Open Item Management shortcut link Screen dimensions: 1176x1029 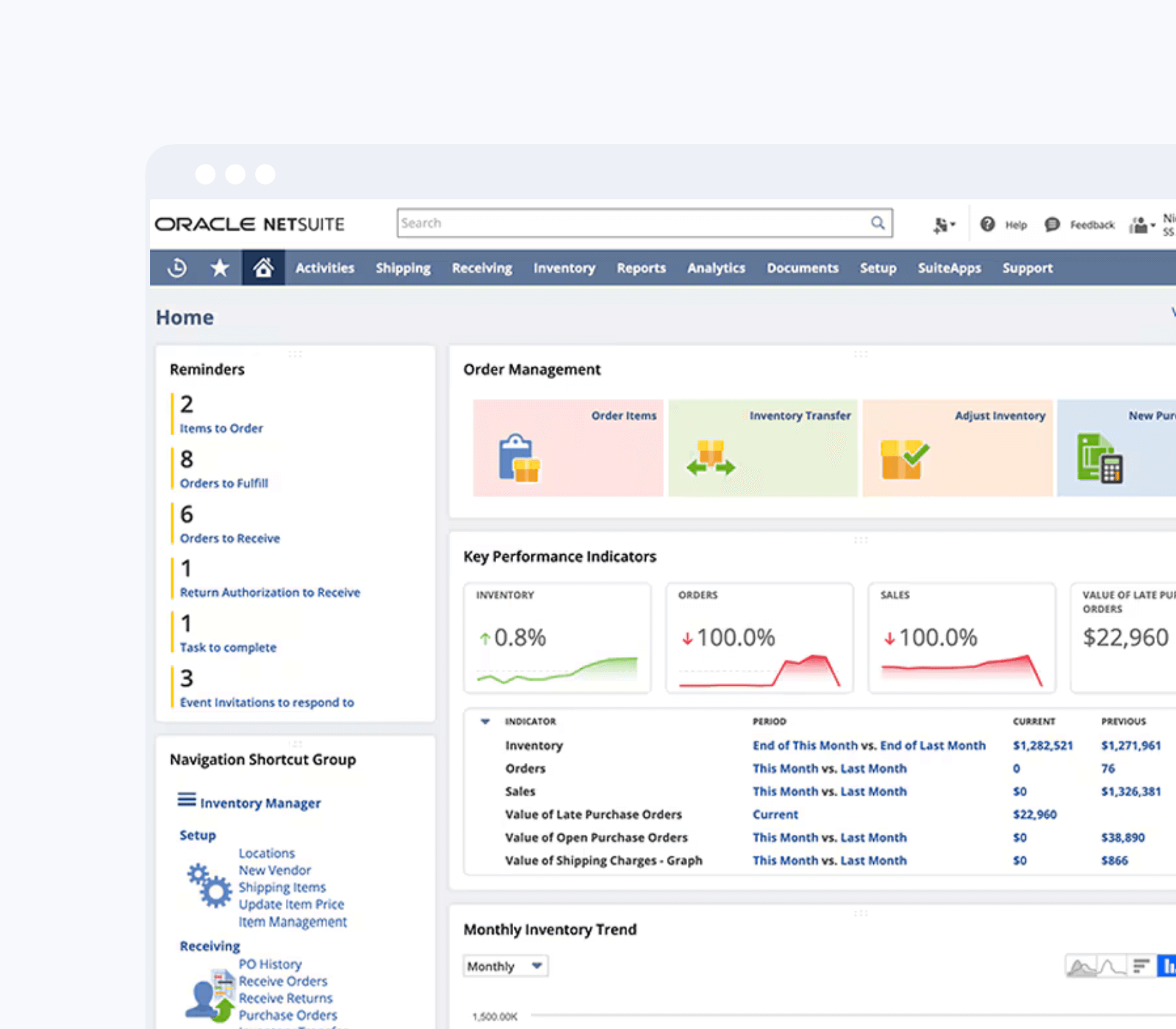pos(293,922)
